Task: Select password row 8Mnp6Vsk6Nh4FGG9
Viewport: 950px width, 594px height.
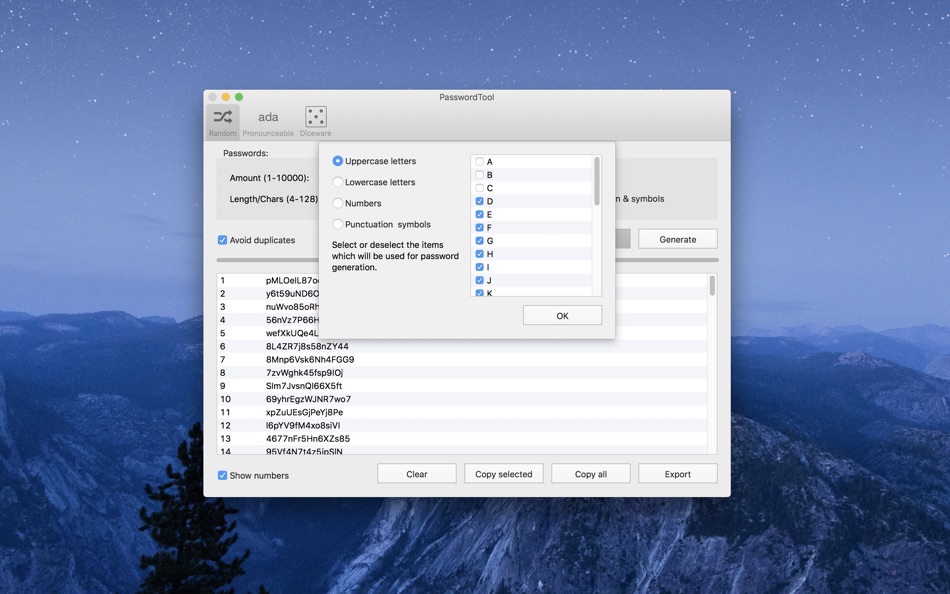Action: [x=462, y=359]
